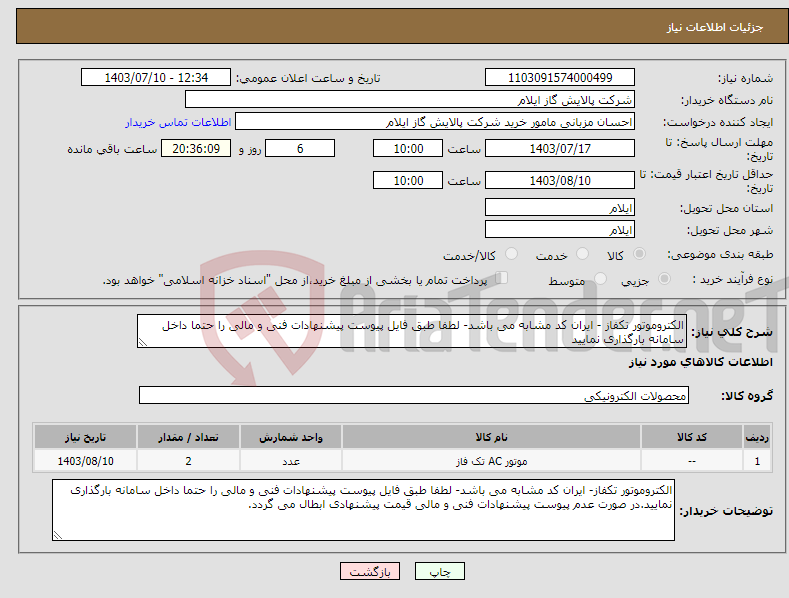Click the row number cell 1
The height and width of the screenshot is (598, 789).
(757, 461)
